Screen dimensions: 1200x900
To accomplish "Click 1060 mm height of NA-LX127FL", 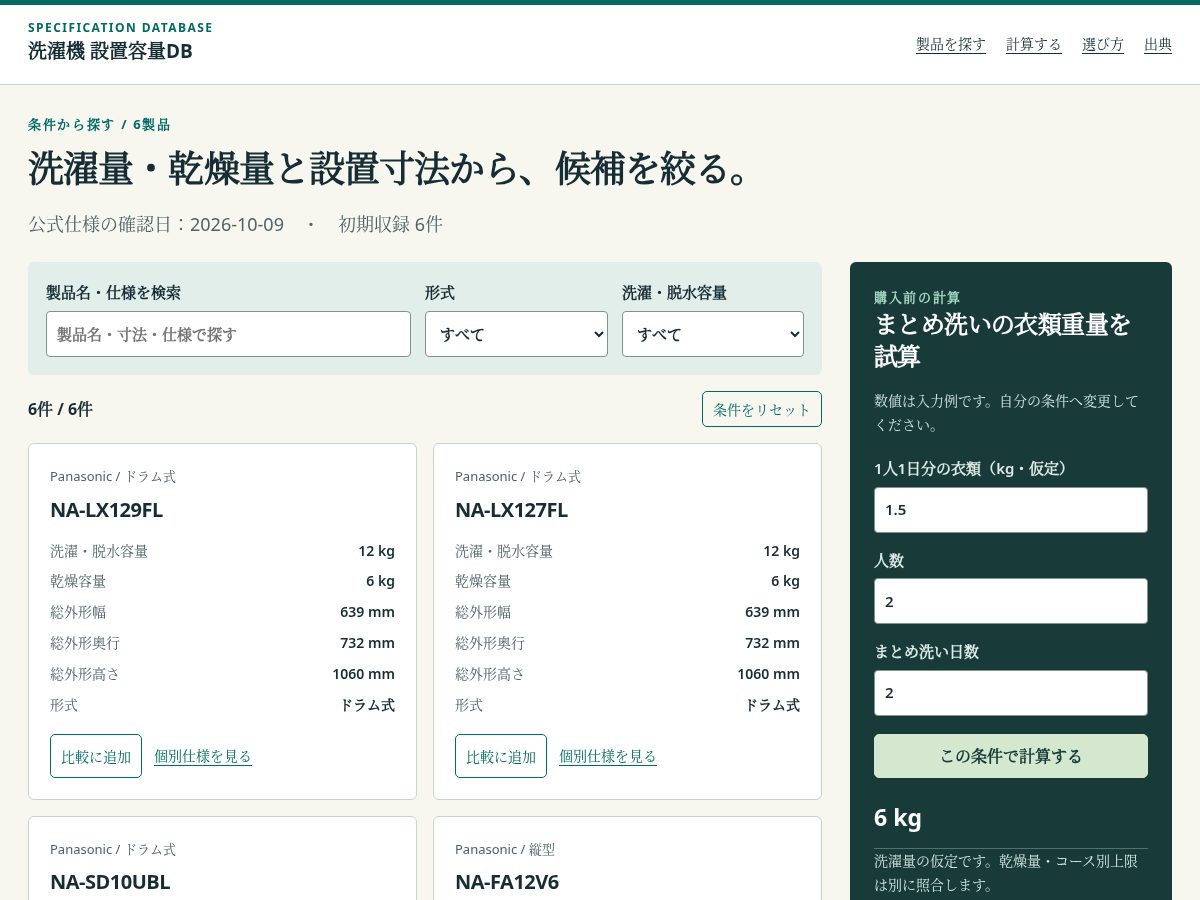I will pos(768,674).
